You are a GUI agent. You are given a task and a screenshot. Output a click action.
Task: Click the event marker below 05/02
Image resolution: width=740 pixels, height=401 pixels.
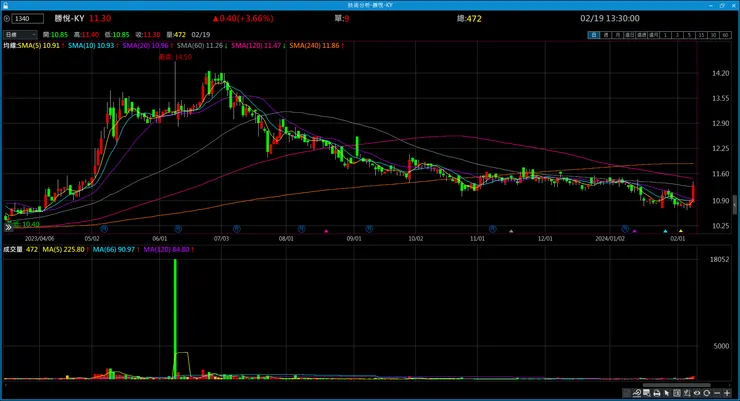(x=104, y=229)
